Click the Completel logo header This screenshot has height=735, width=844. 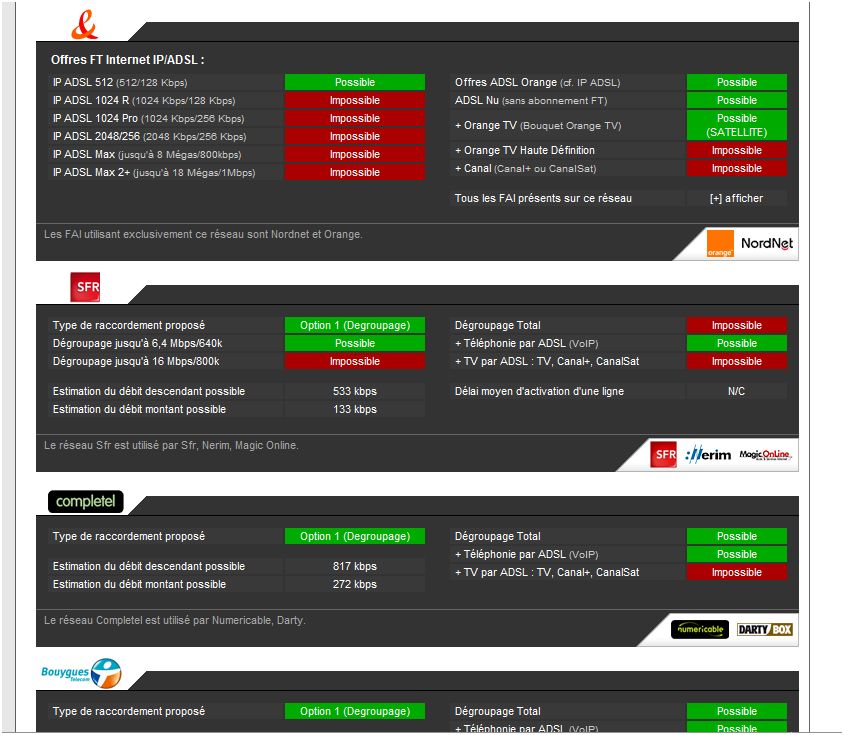[85, 501]
